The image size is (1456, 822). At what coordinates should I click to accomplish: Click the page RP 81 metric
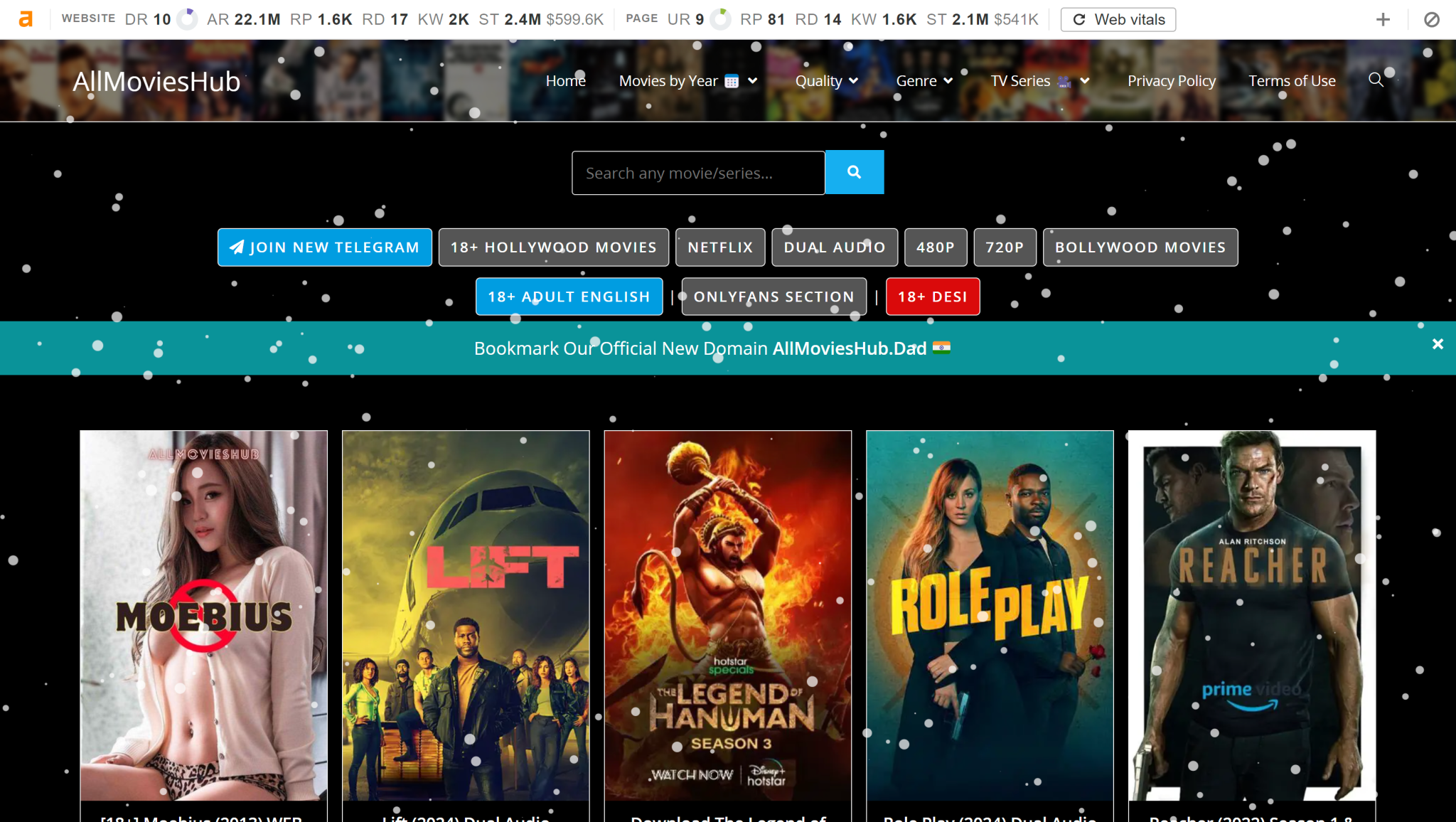click(x=762, y=19)
